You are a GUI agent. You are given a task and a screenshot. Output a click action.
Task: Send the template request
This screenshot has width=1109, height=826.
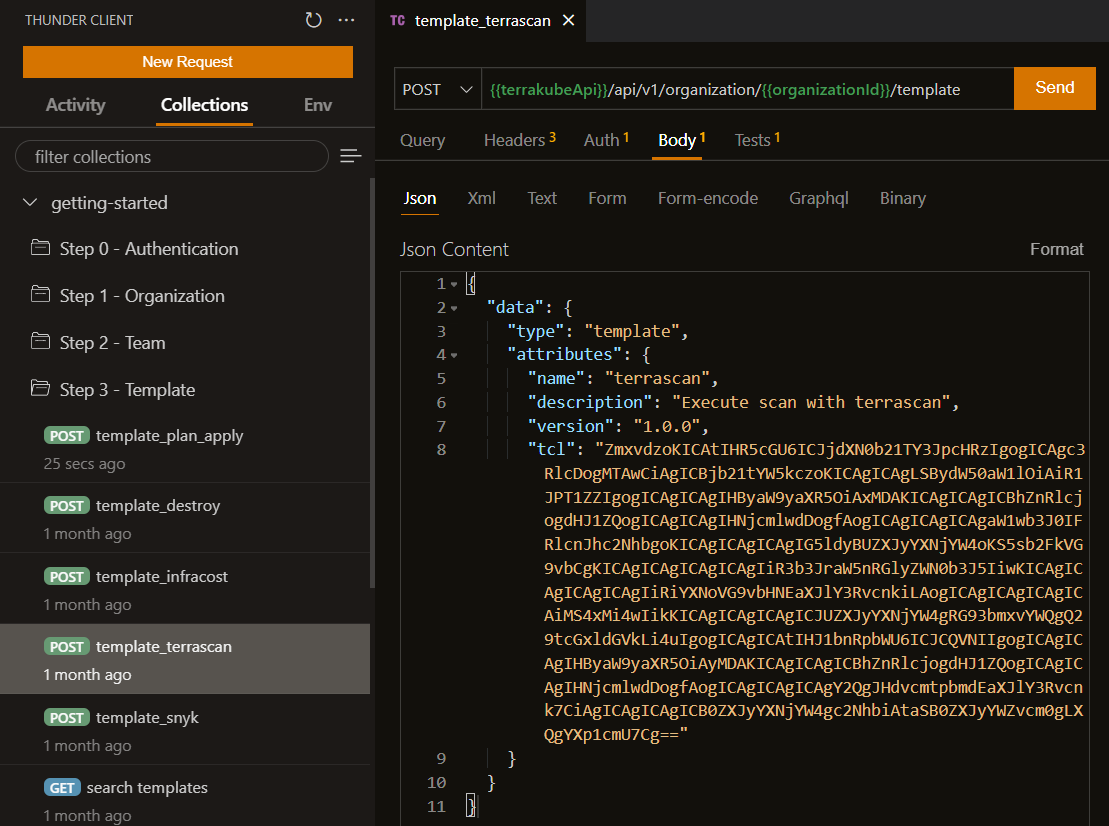coord(1054,88)
